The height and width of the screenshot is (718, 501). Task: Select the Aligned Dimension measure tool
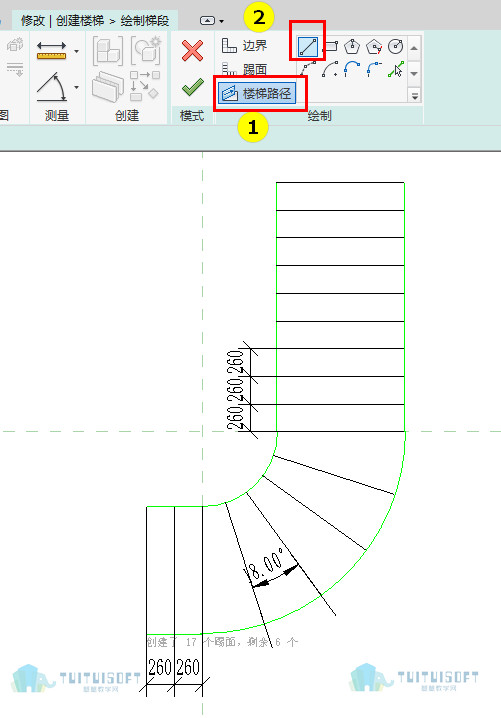[x=51, y=51]
